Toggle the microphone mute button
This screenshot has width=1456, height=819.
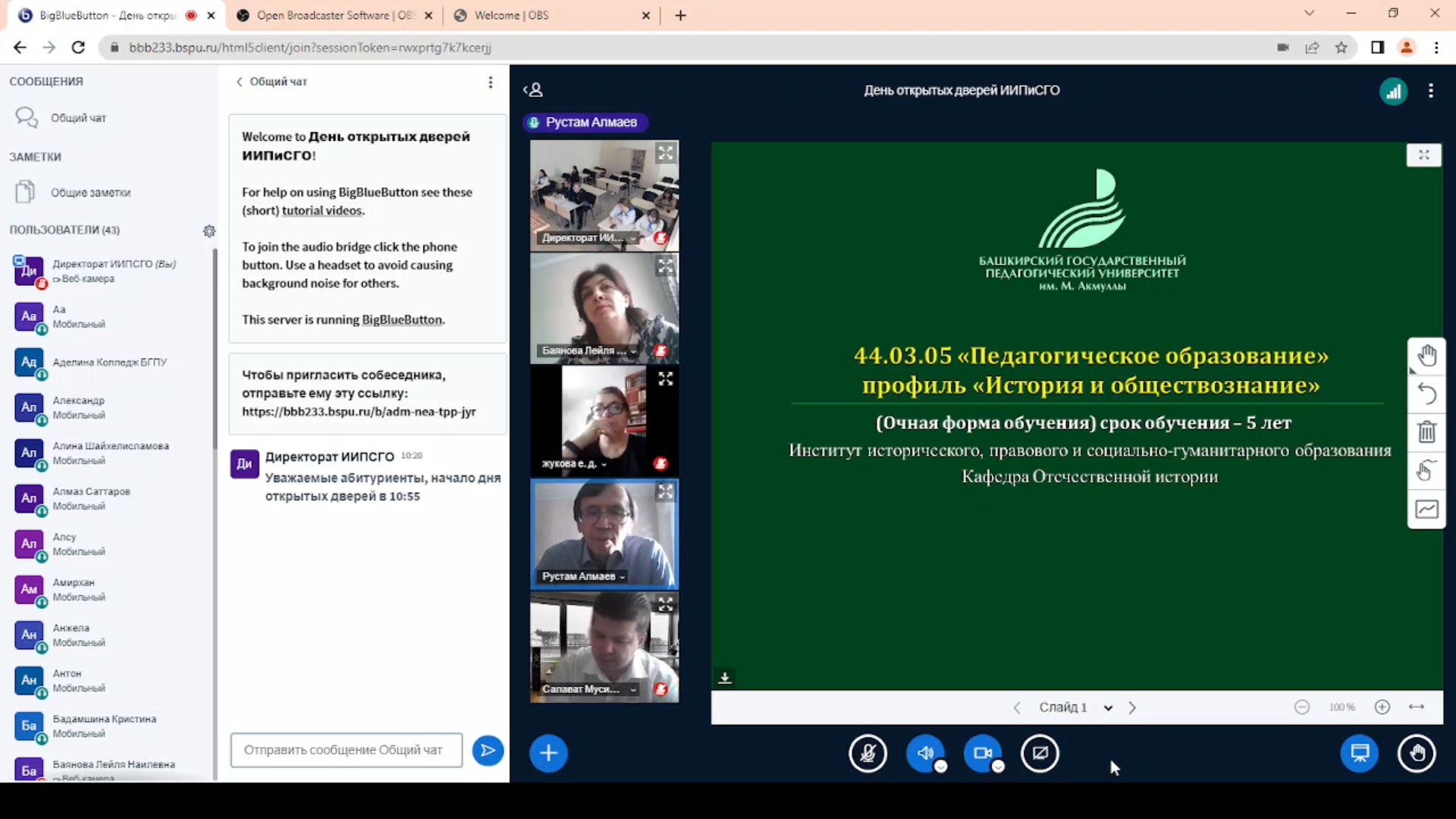(868, 753)
